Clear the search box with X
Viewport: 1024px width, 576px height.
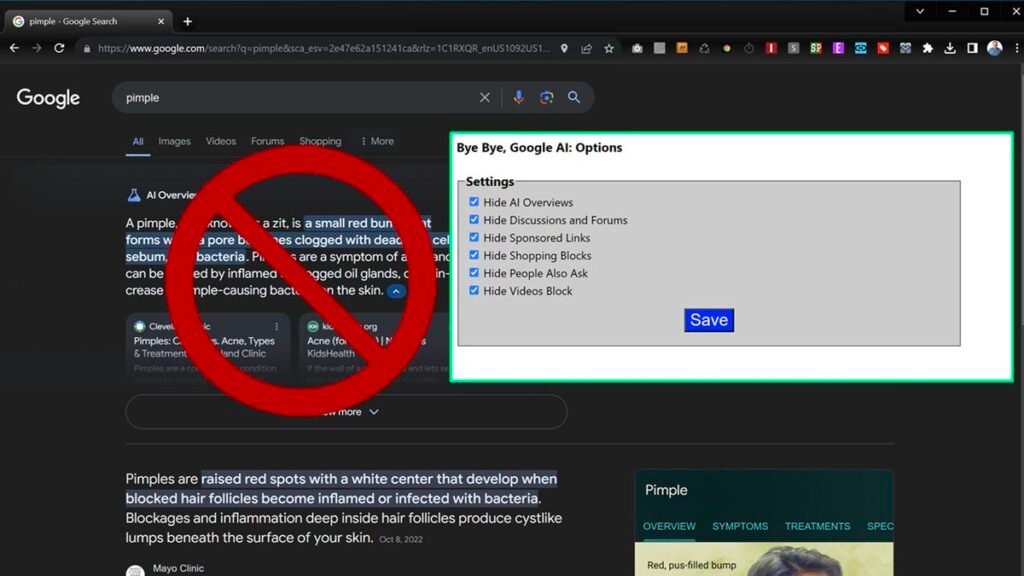coord(485,98)
